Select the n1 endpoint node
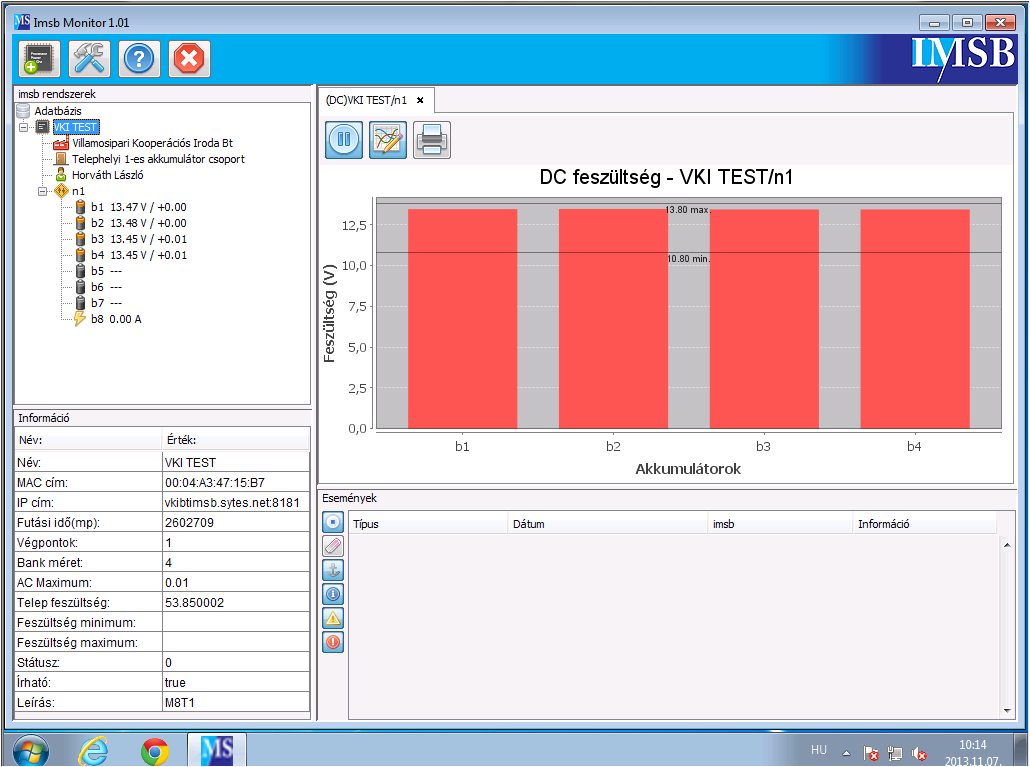The width and height of the screenshot is (1030, 767). 78,191
